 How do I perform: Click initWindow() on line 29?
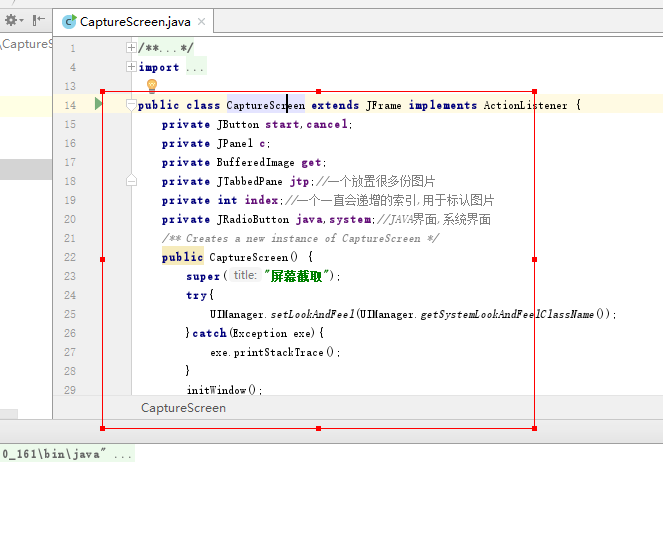click(x=222, y=389)
